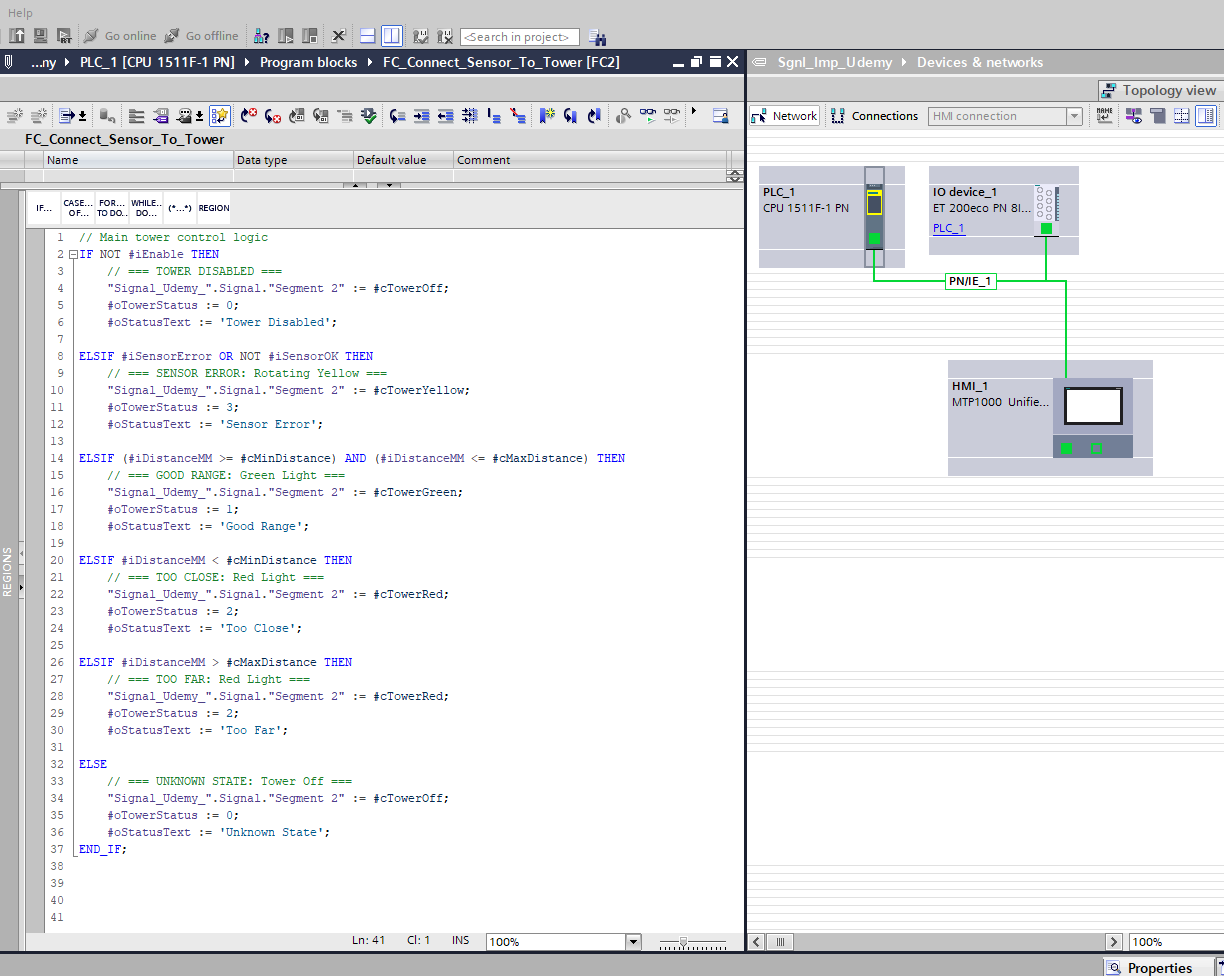This screenshot has height=976, width=1224.
Task: Collapse the IF block on line 2
Action: pos(73,255)
